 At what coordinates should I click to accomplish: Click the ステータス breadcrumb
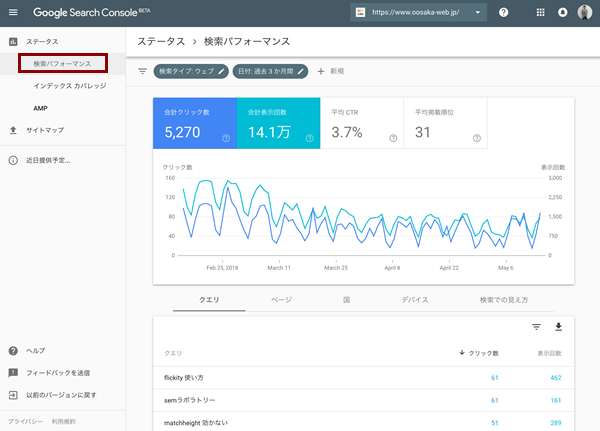tap(161, 41)
